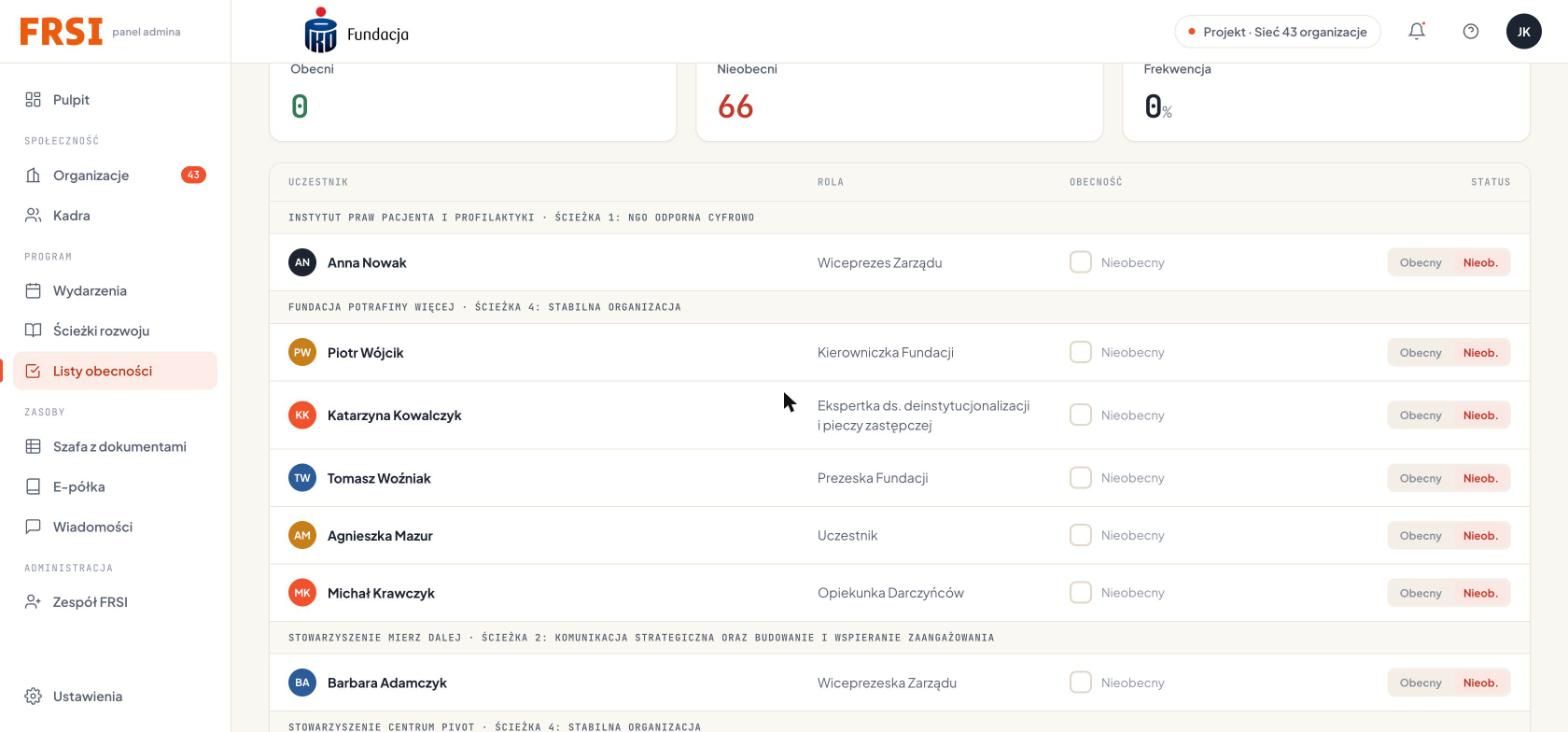1568x732 pixels.
Task: Click Barbara Adamczyk's BA avatar
Action: pos(302,683)
